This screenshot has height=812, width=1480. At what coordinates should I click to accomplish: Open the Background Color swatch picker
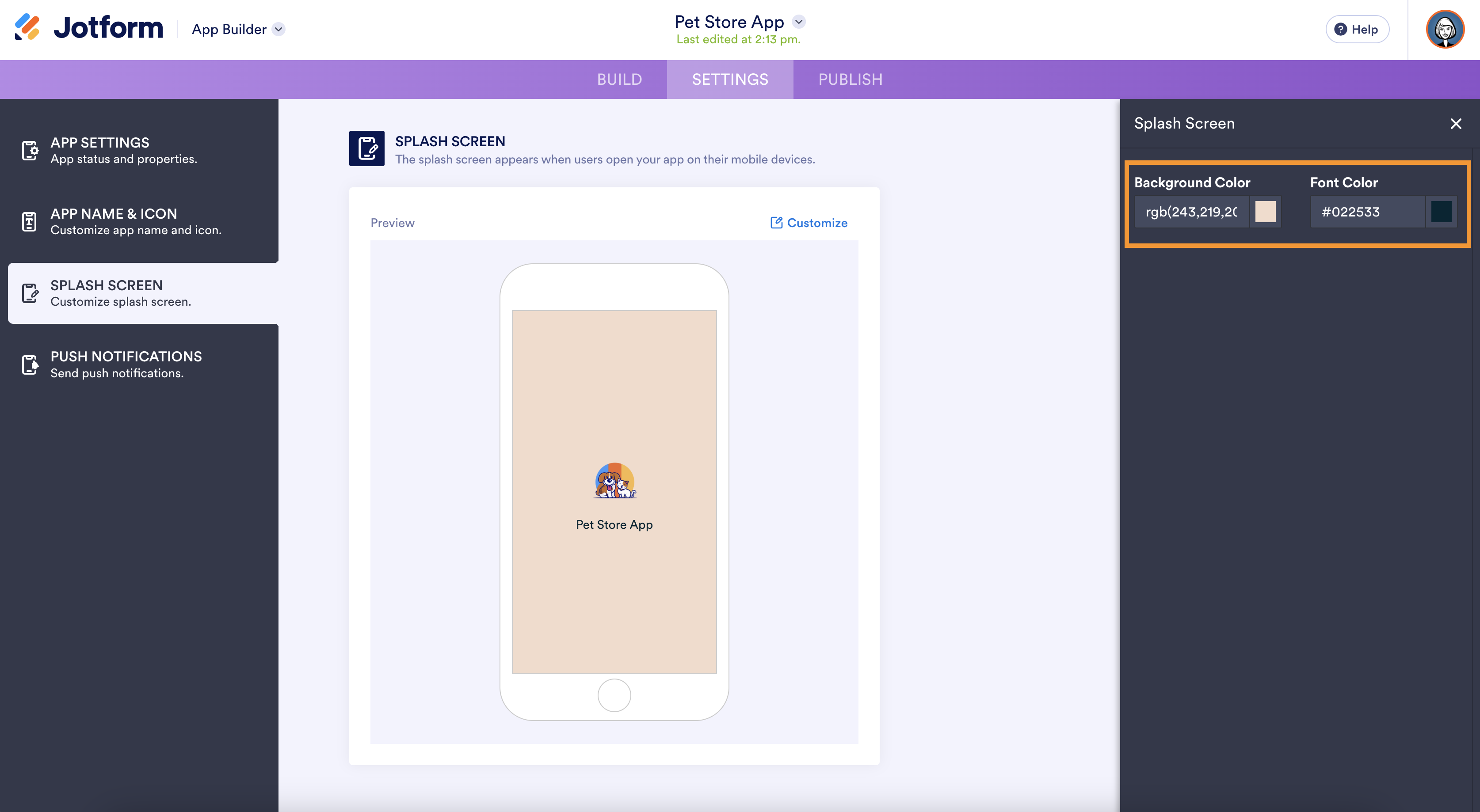(x=1265, y=212)
